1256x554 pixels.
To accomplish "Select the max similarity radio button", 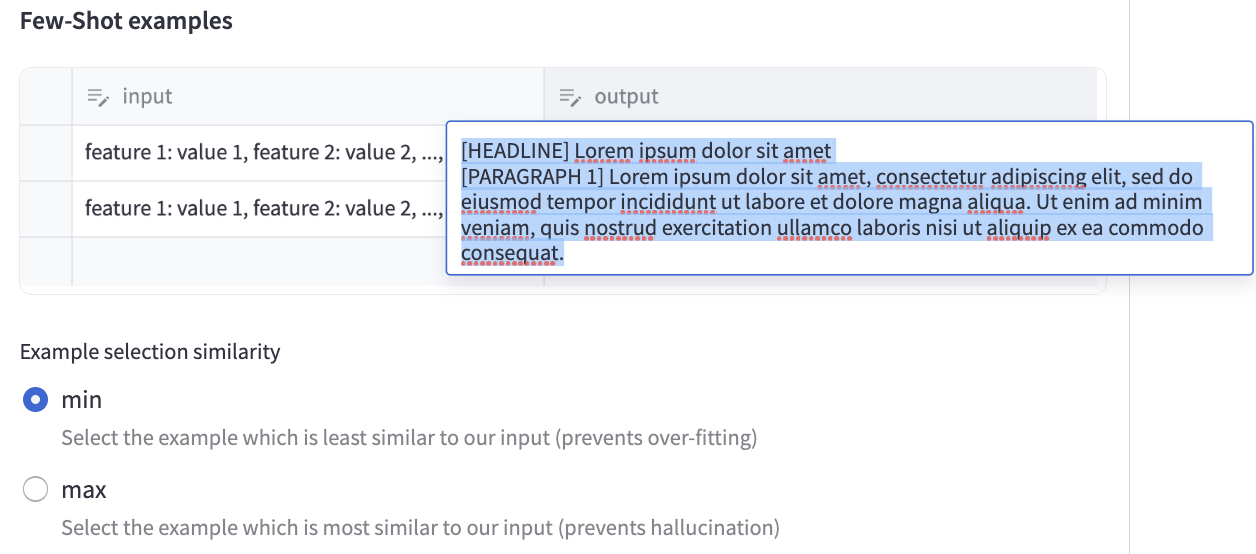I will click(x=35, y=490).
